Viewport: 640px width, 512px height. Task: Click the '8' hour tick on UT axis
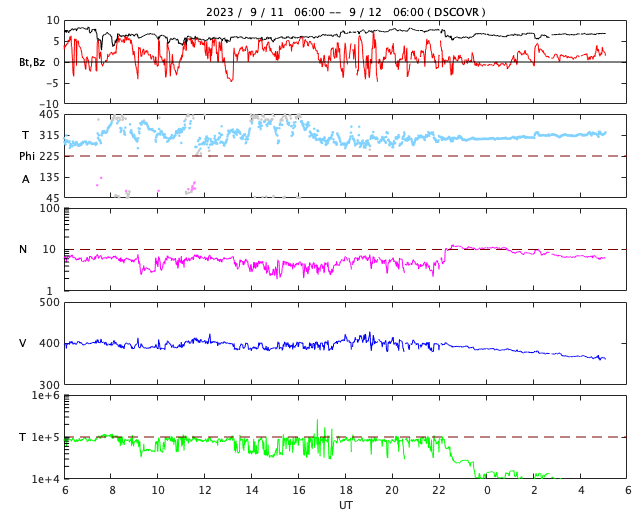coord(112,490)
